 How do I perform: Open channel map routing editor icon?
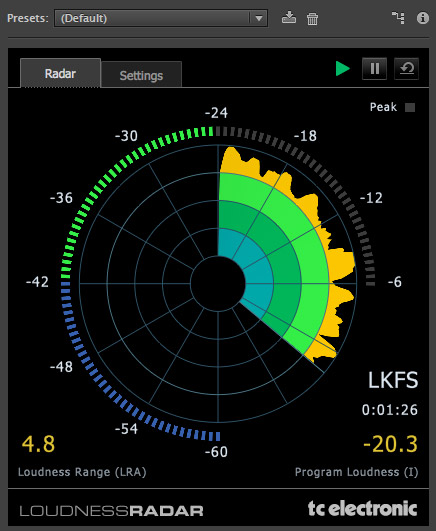click(398, 18)
